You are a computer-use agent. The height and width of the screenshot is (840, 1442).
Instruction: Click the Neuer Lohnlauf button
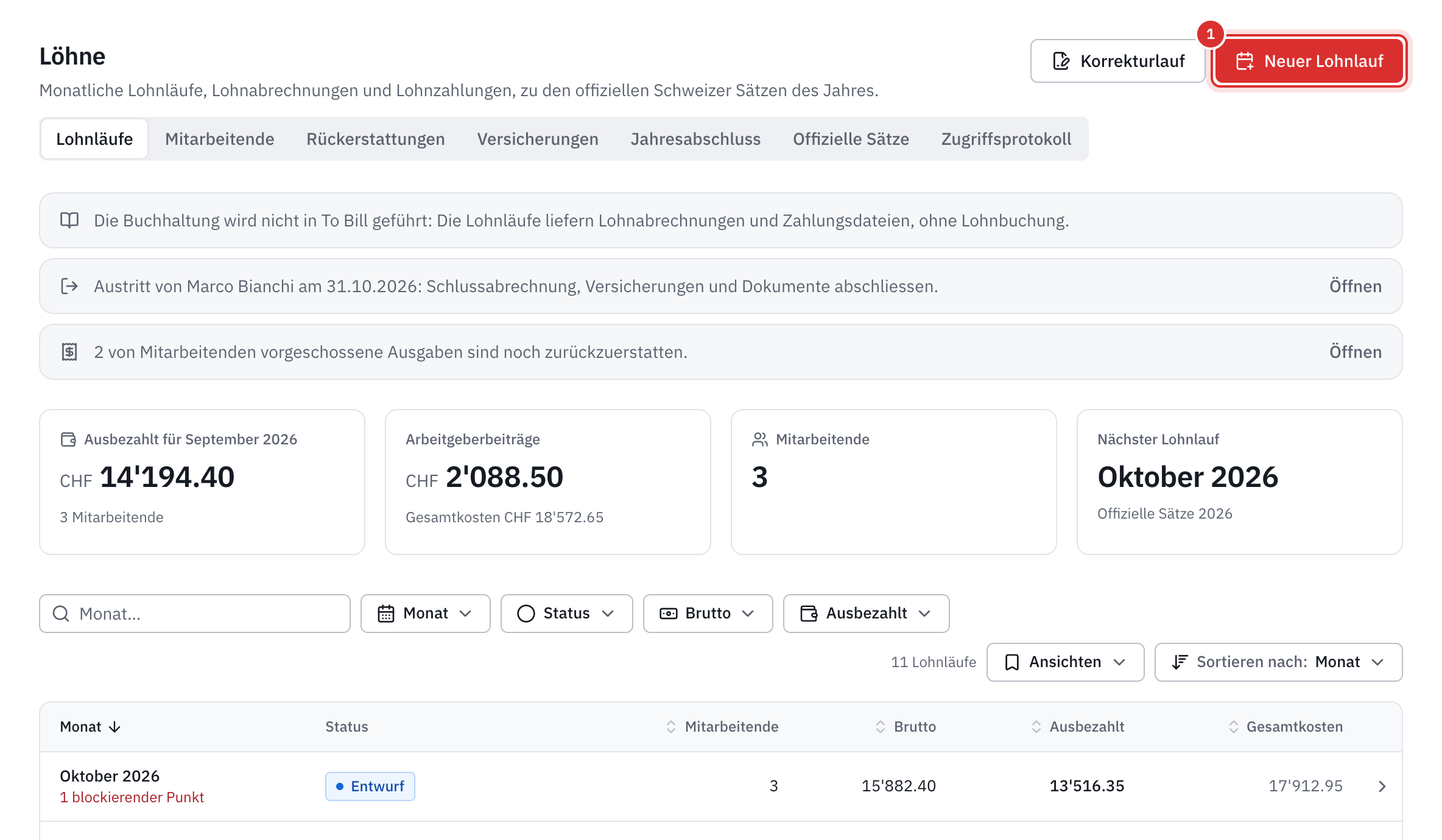pos(1309,61)
